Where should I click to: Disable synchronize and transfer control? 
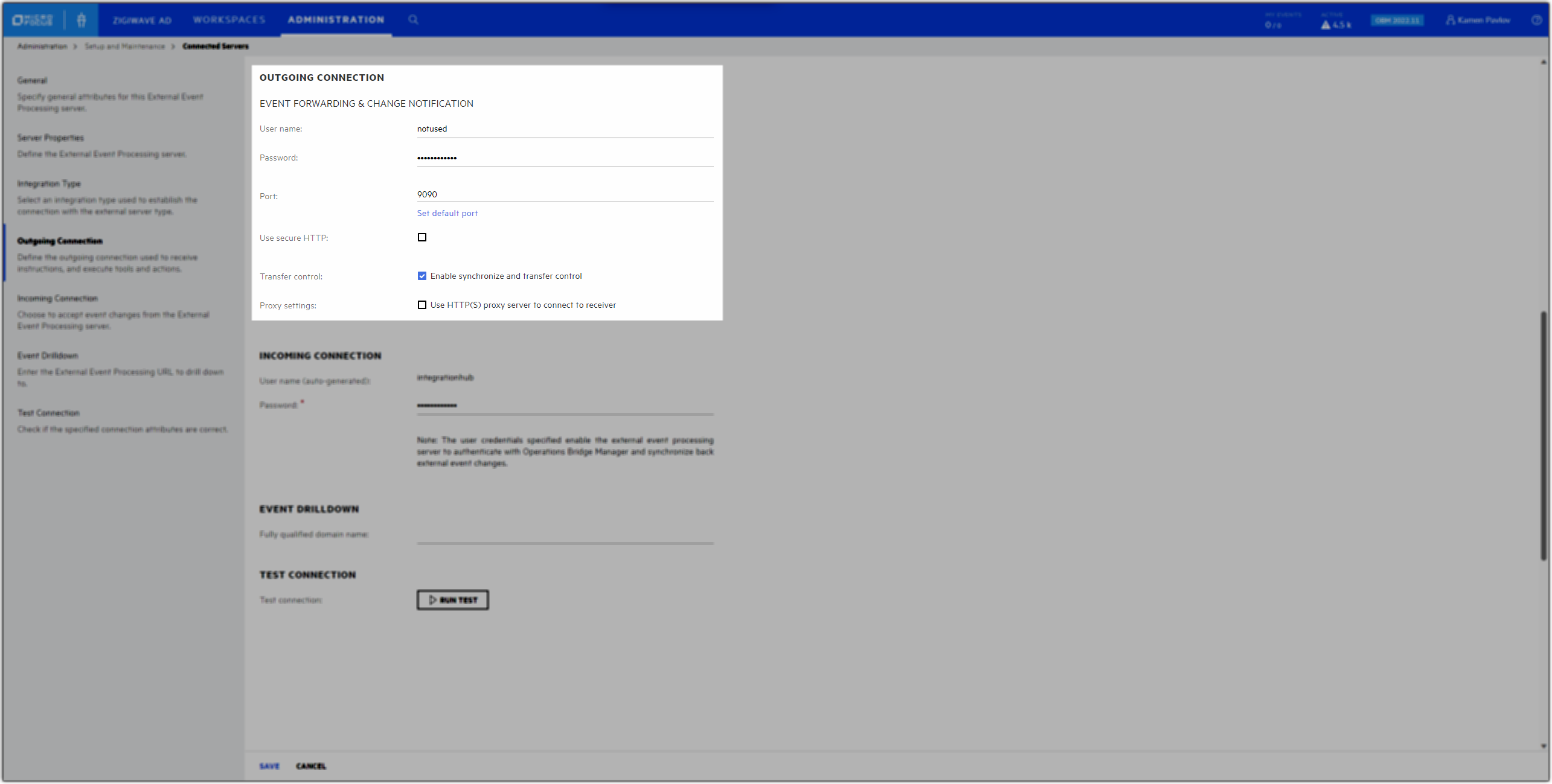pos(422,276)
